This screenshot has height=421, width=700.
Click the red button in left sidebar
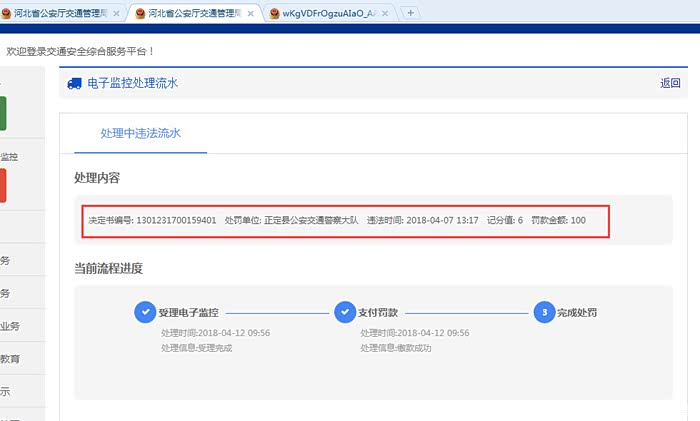click(x=3, y=185)
